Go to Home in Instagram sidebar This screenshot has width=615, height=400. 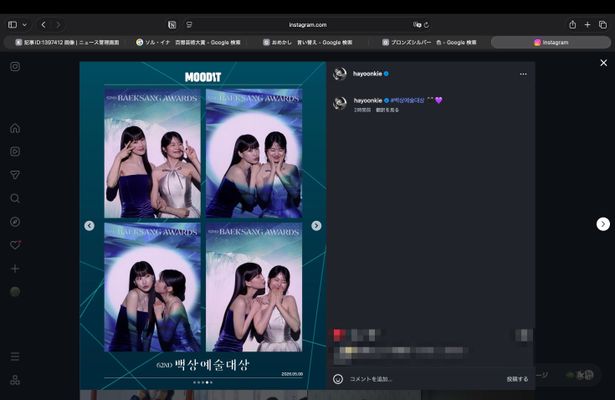pos(15,128)
